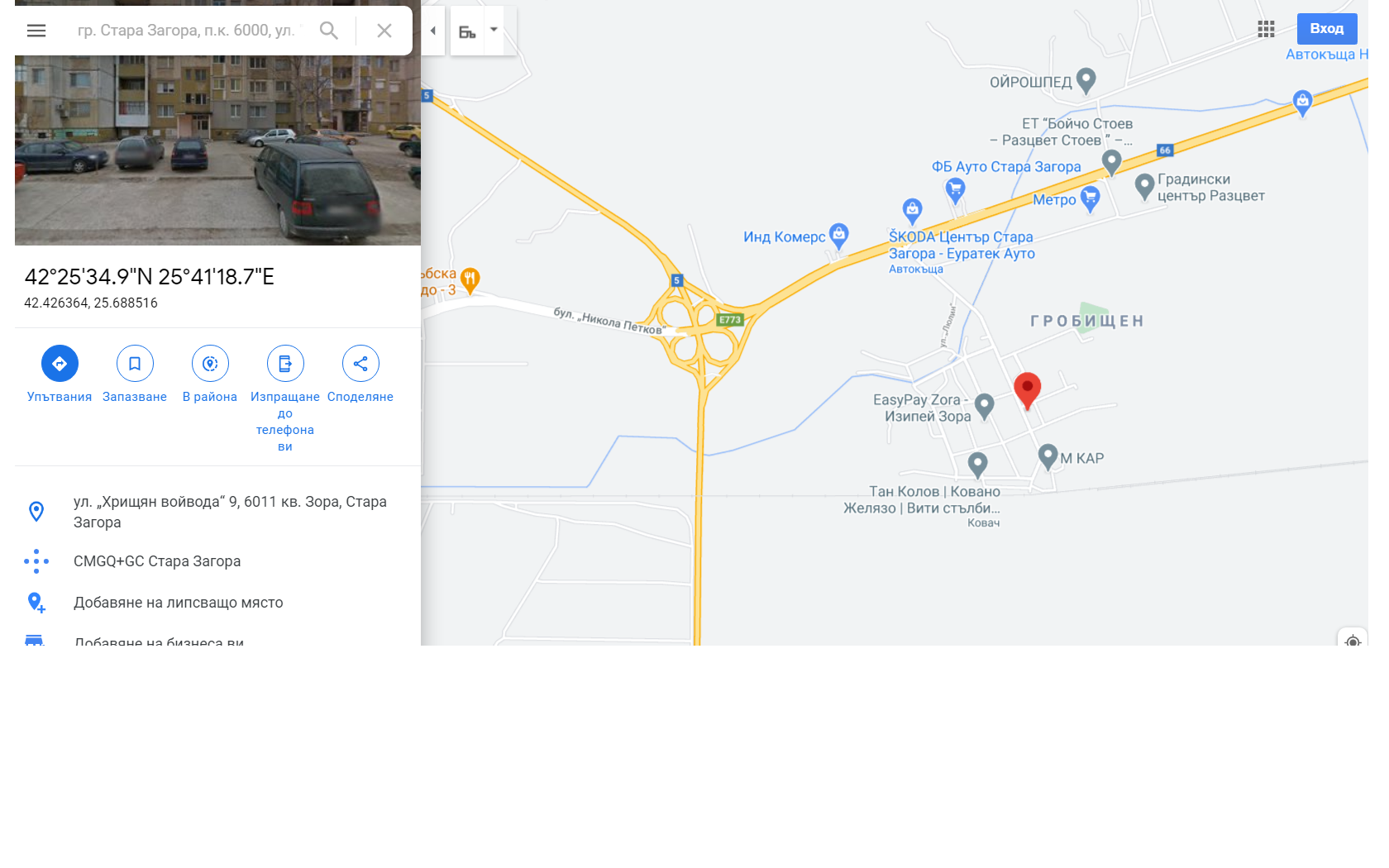Select the Бъ input tool button
Screen dimensions: 1389x868
point(467,31)
